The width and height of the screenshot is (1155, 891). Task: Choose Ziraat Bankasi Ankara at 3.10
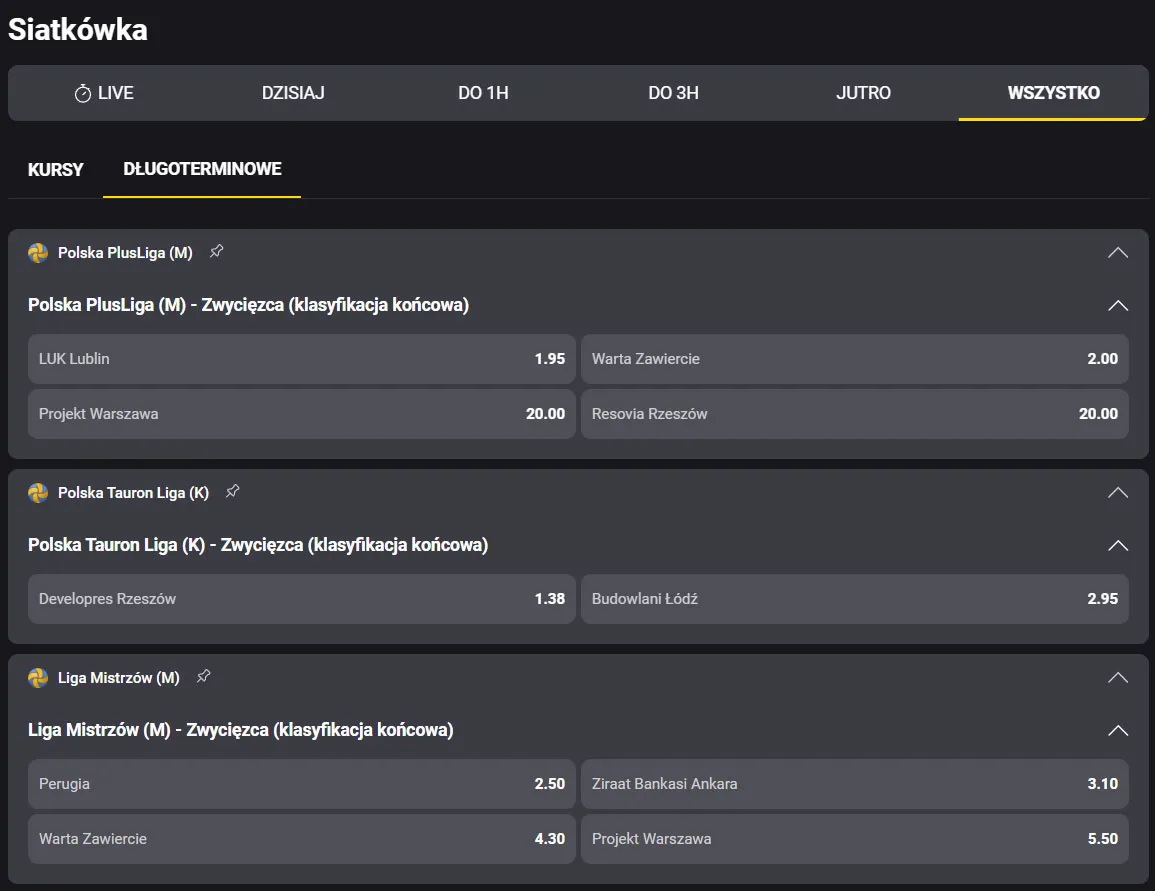point(854,784)
